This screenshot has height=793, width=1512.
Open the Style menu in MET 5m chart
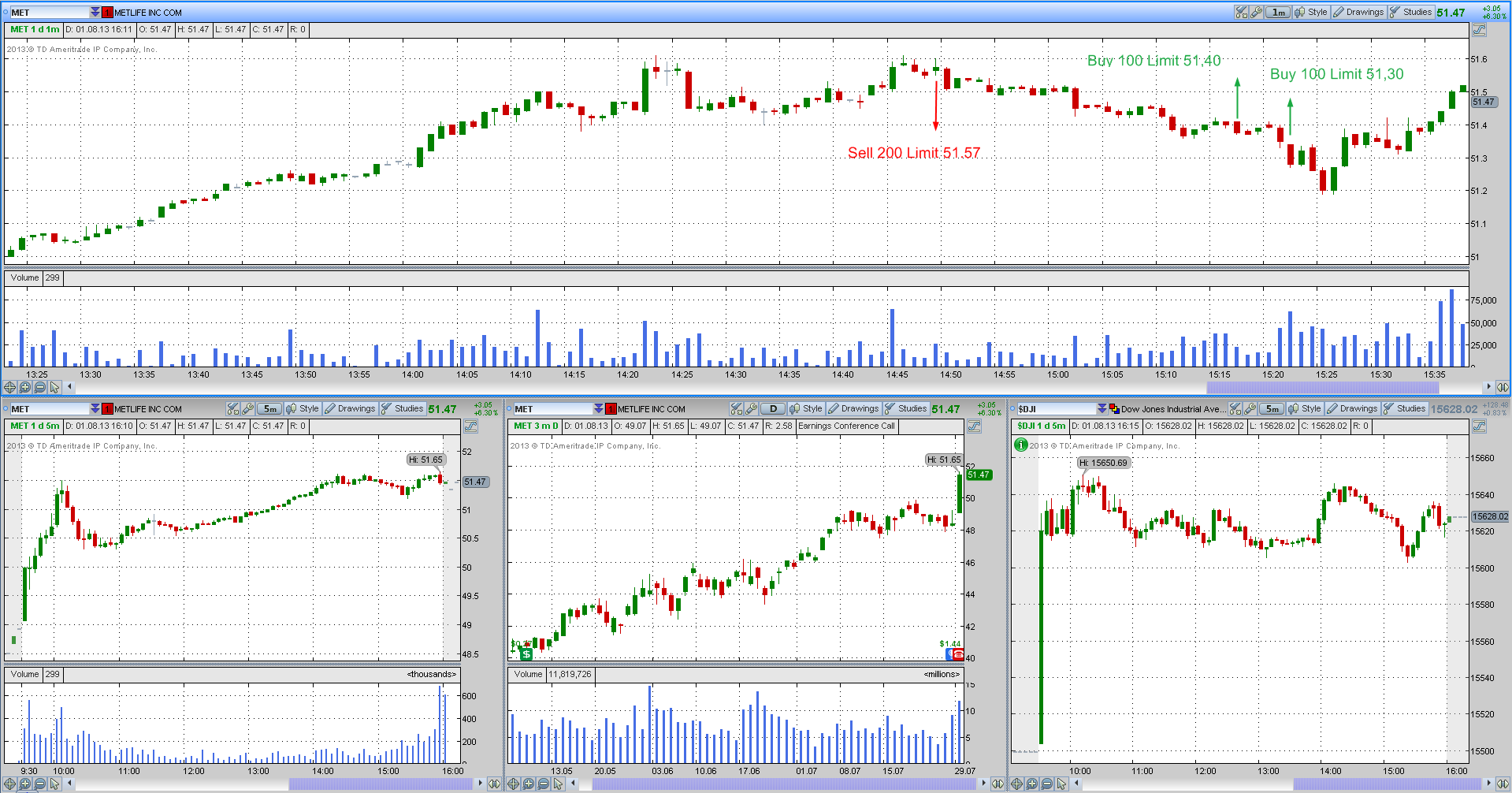click(303, 408)
